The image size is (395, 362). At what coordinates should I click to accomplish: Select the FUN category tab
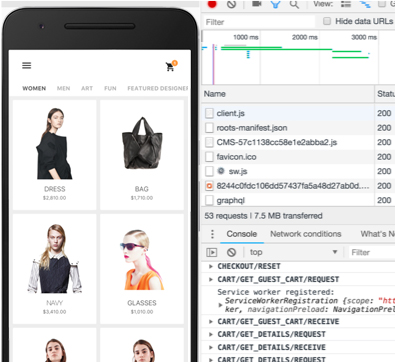pyautogui.click(x=110, y=88)
